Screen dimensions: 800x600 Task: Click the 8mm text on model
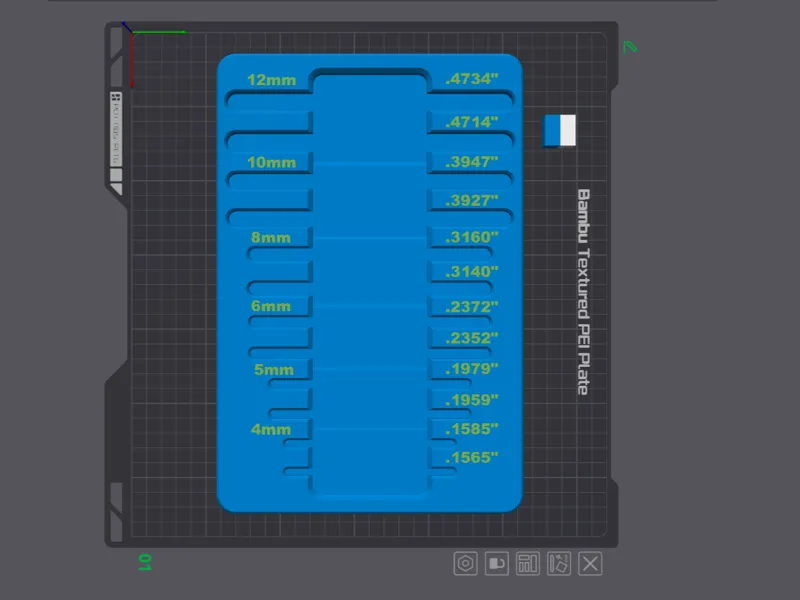(271, 238)
